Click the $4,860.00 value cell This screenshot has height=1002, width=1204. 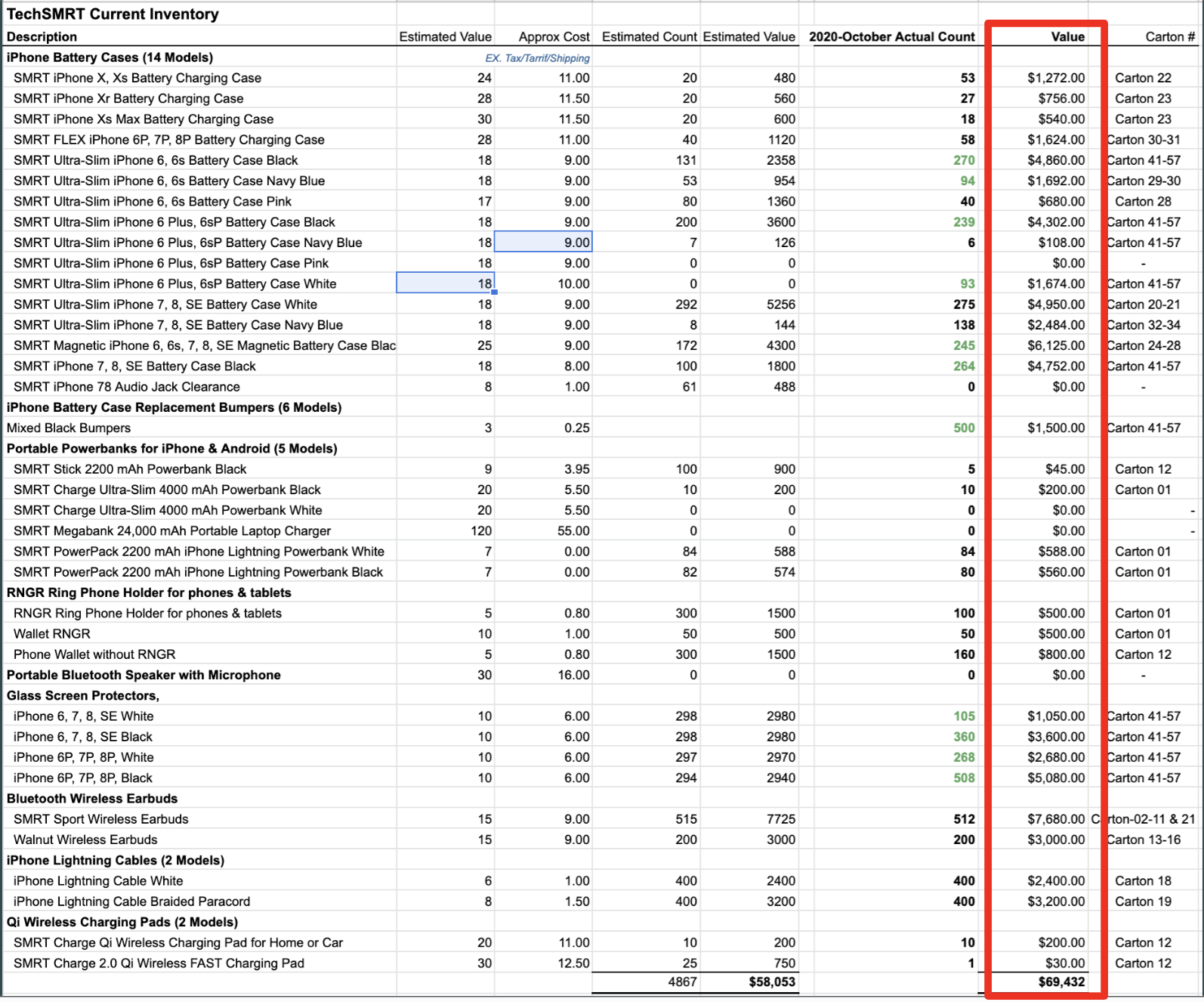(1055, 160)
